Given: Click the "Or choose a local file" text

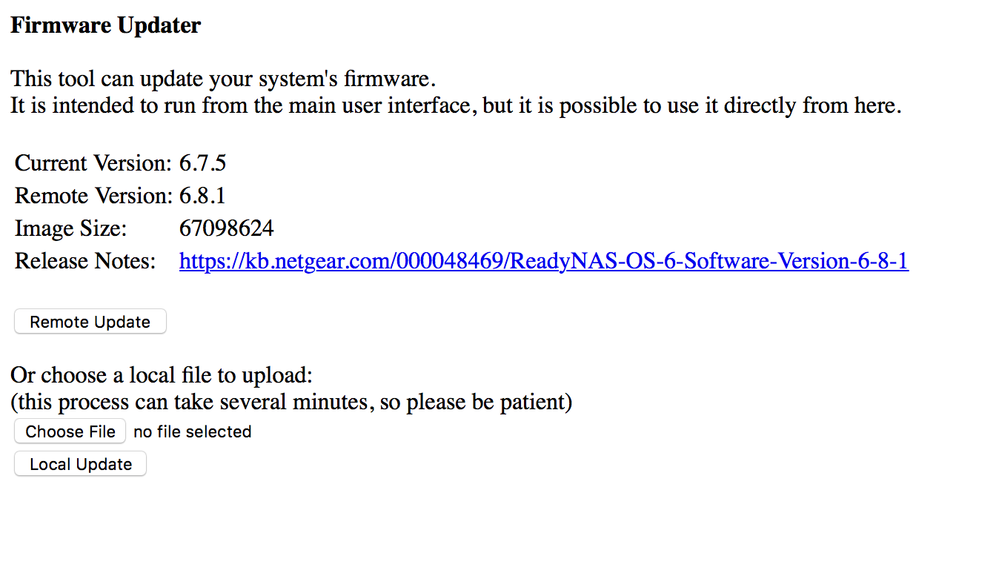Looking at the screenshot, I should 161,376.
